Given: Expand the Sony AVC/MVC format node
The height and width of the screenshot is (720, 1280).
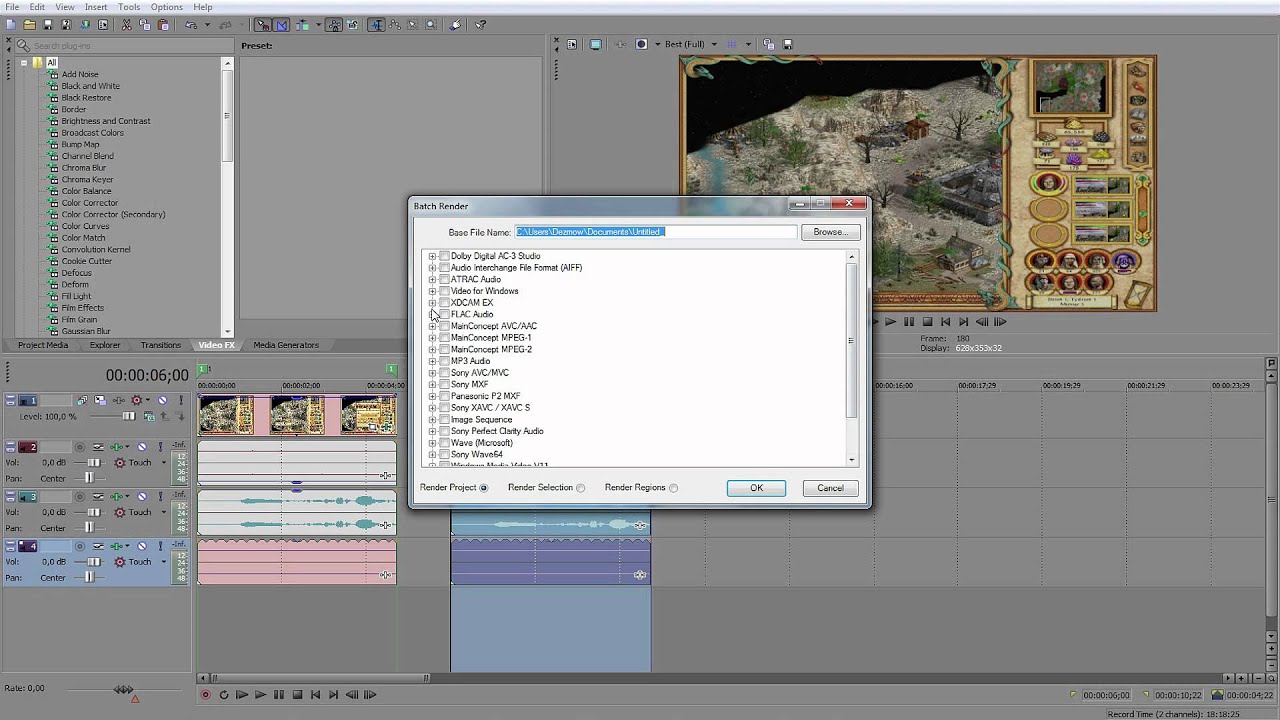Looking at the screenshot, I should click(432, 373).
